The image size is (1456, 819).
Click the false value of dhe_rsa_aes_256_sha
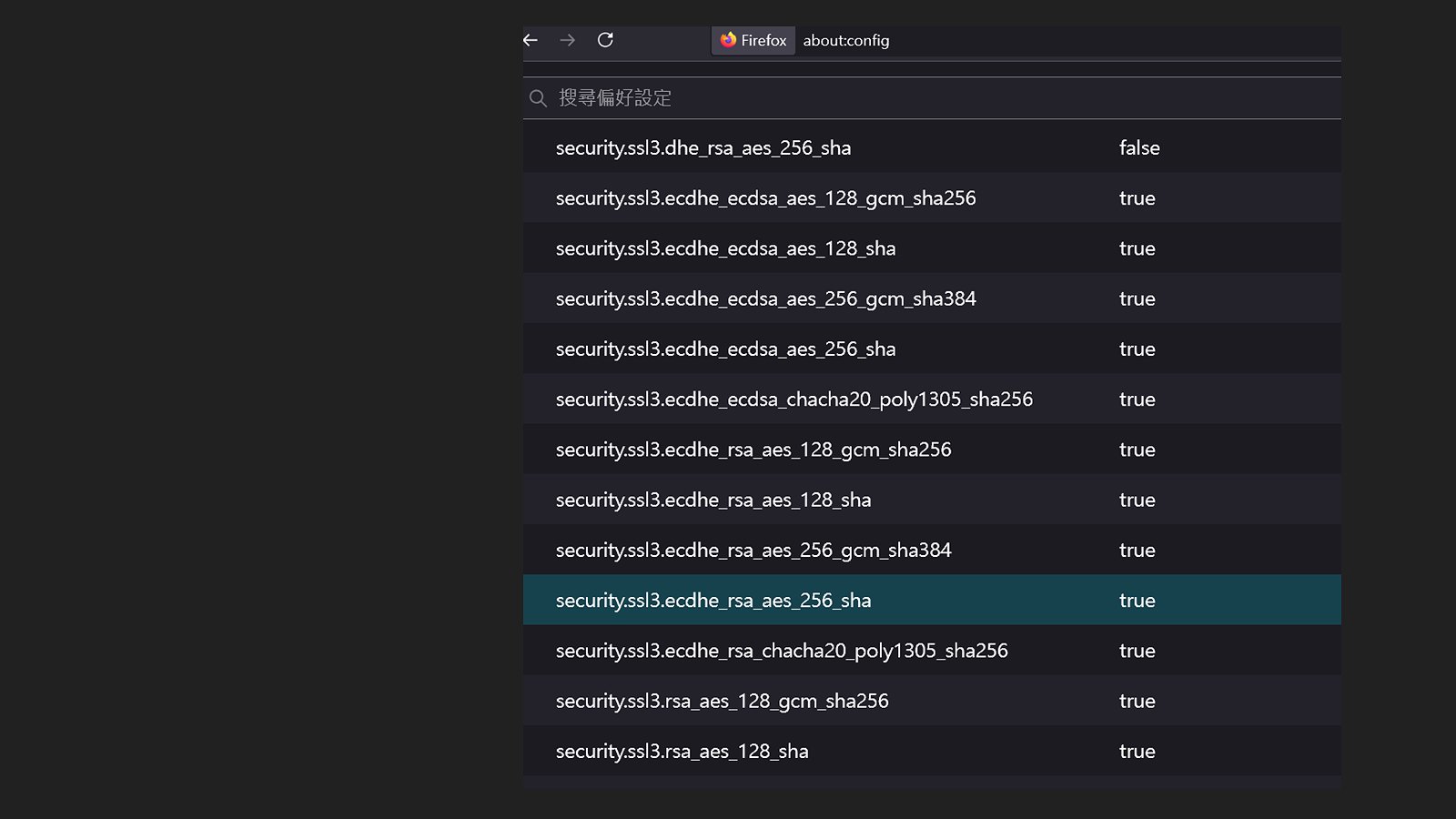click(1138, 148)
